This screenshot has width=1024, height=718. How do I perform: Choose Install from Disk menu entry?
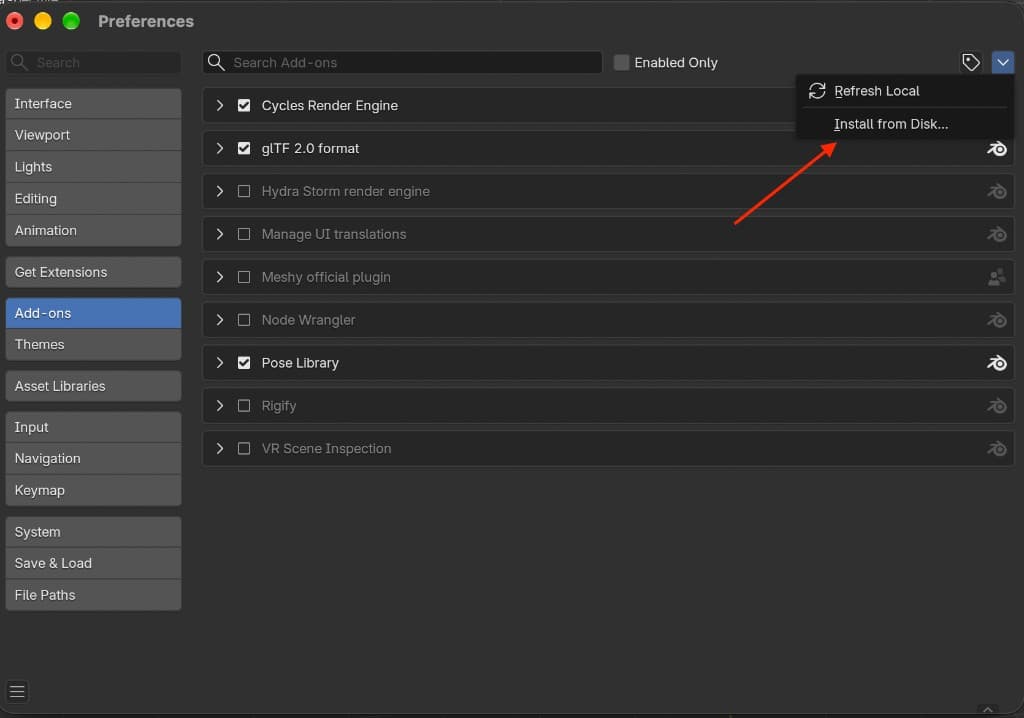[x=904, y=124]
